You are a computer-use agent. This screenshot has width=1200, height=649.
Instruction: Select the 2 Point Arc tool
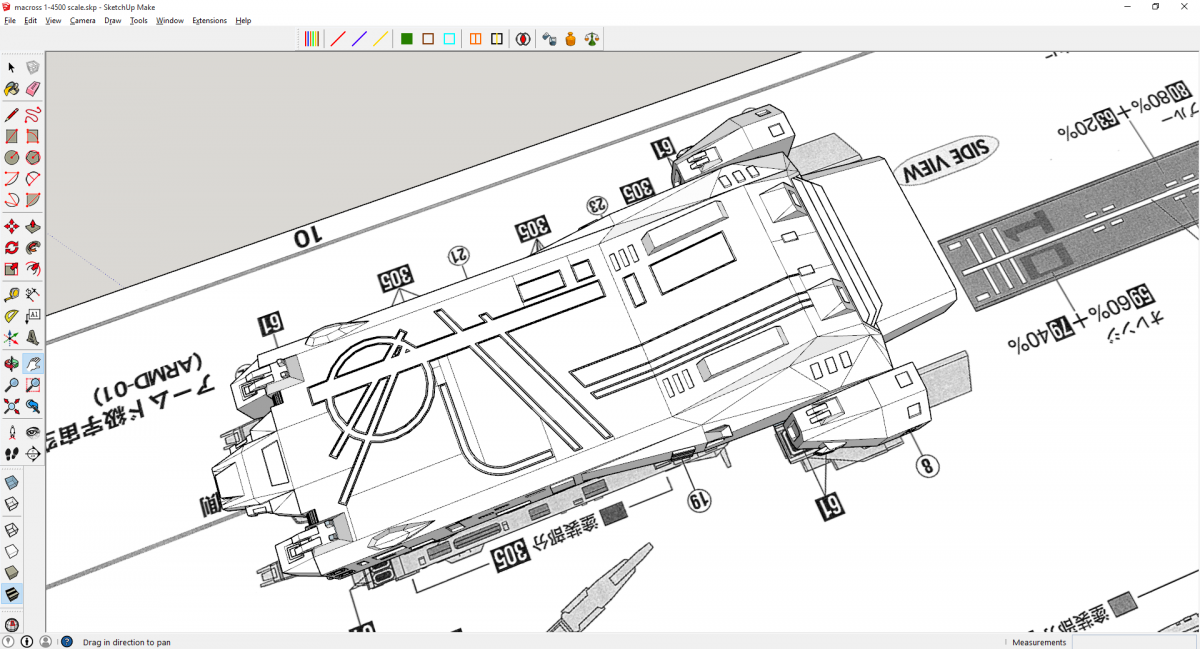[33, 180]
